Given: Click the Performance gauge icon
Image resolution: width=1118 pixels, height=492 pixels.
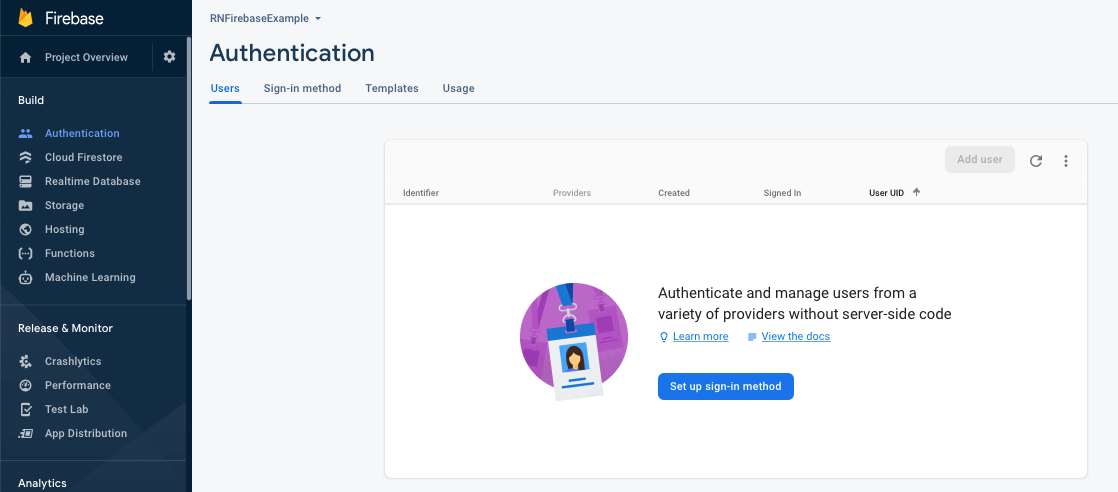Looking at the screenshot, I should click(x=26, y=386).
